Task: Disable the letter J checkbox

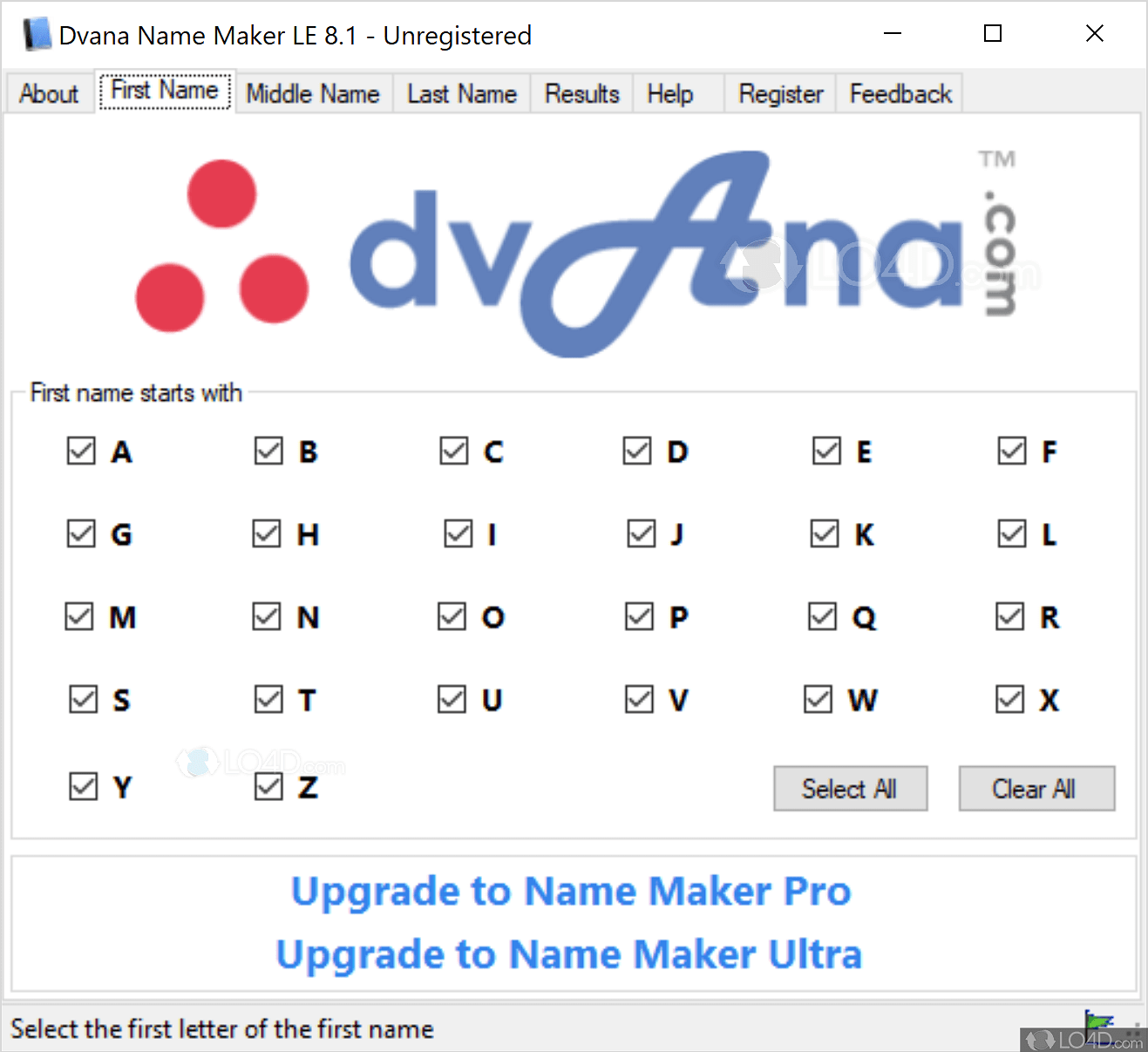Action: coord(642,533)
